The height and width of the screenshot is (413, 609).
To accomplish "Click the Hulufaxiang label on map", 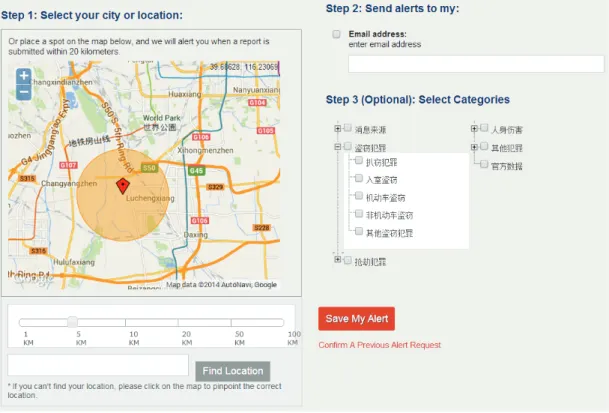I will tap(74, 262).
